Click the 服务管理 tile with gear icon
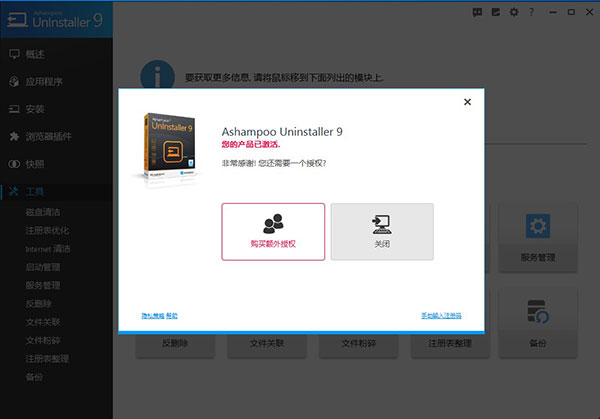Viewport: 600px width, 419px height. 538,238
